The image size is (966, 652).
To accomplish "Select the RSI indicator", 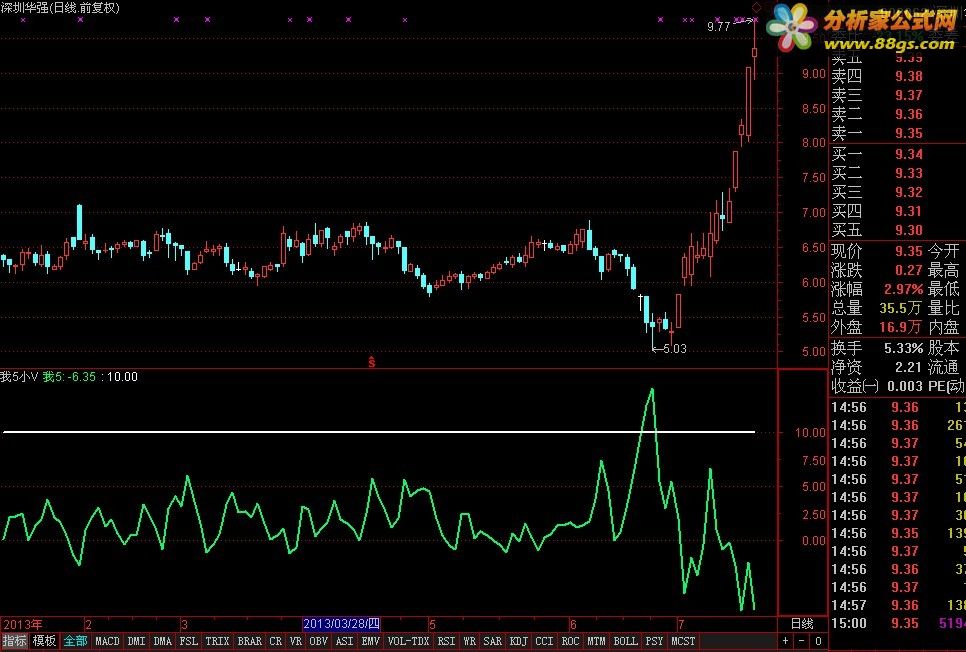I will tap(447, 642).
